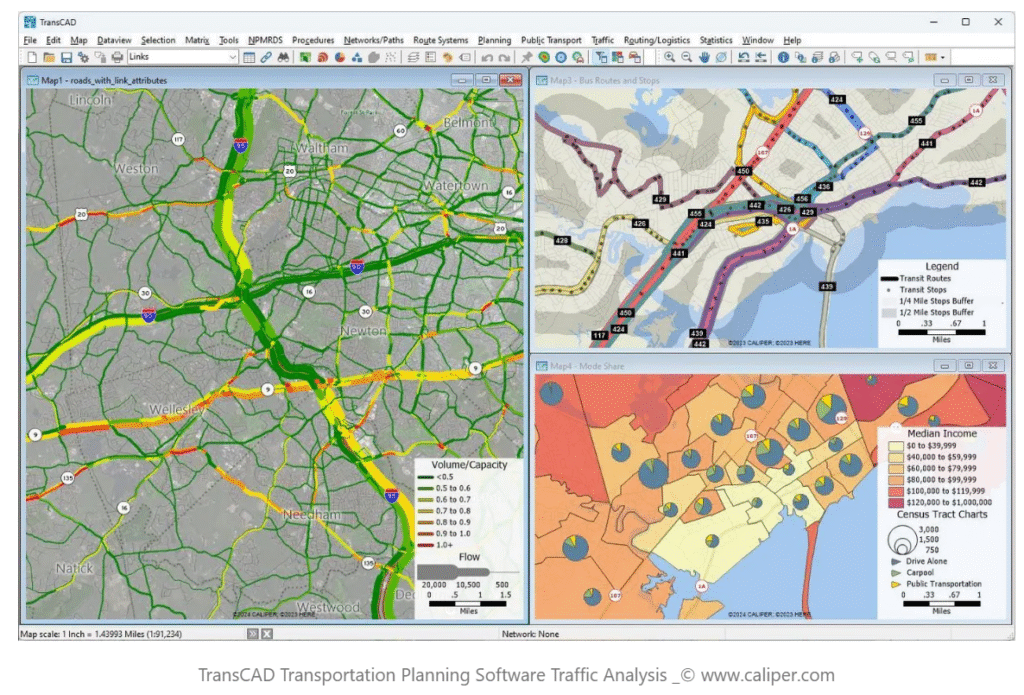Open the File menu
This screenshot has width=1024, height=695.
coord(30,40)
